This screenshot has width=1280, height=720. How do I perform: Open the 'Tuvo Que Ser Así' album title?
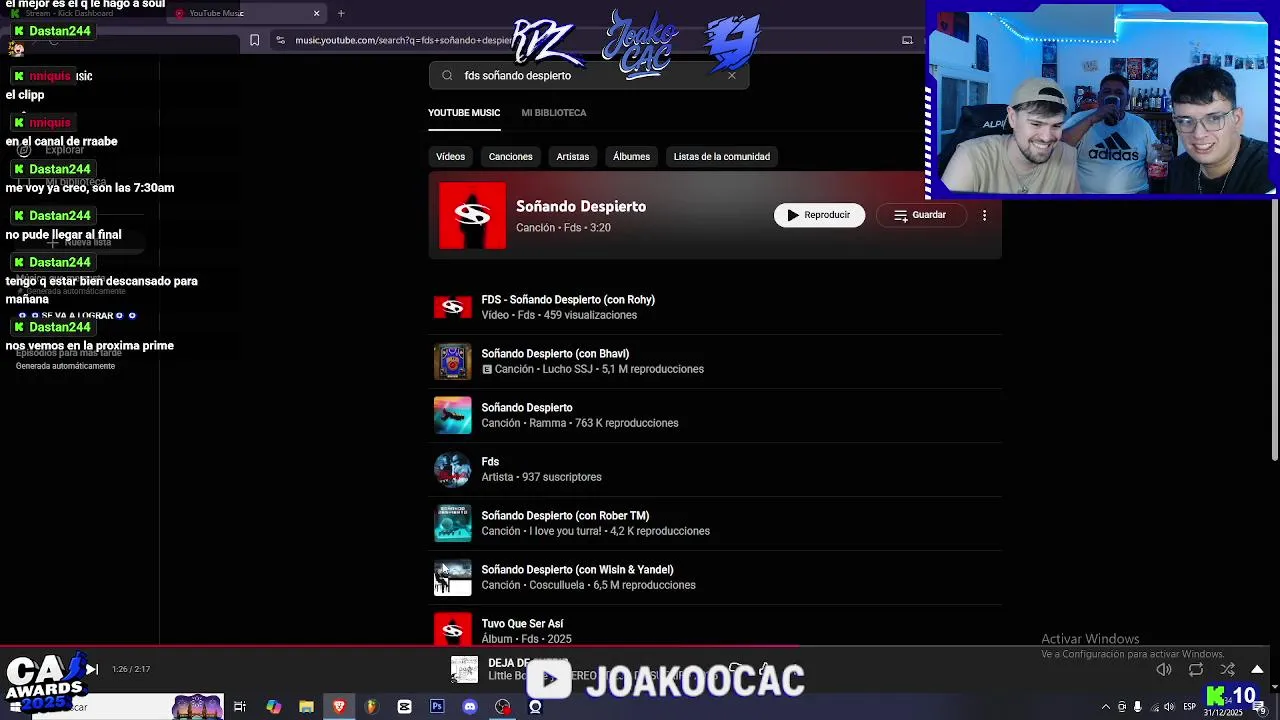pos(522,624)
